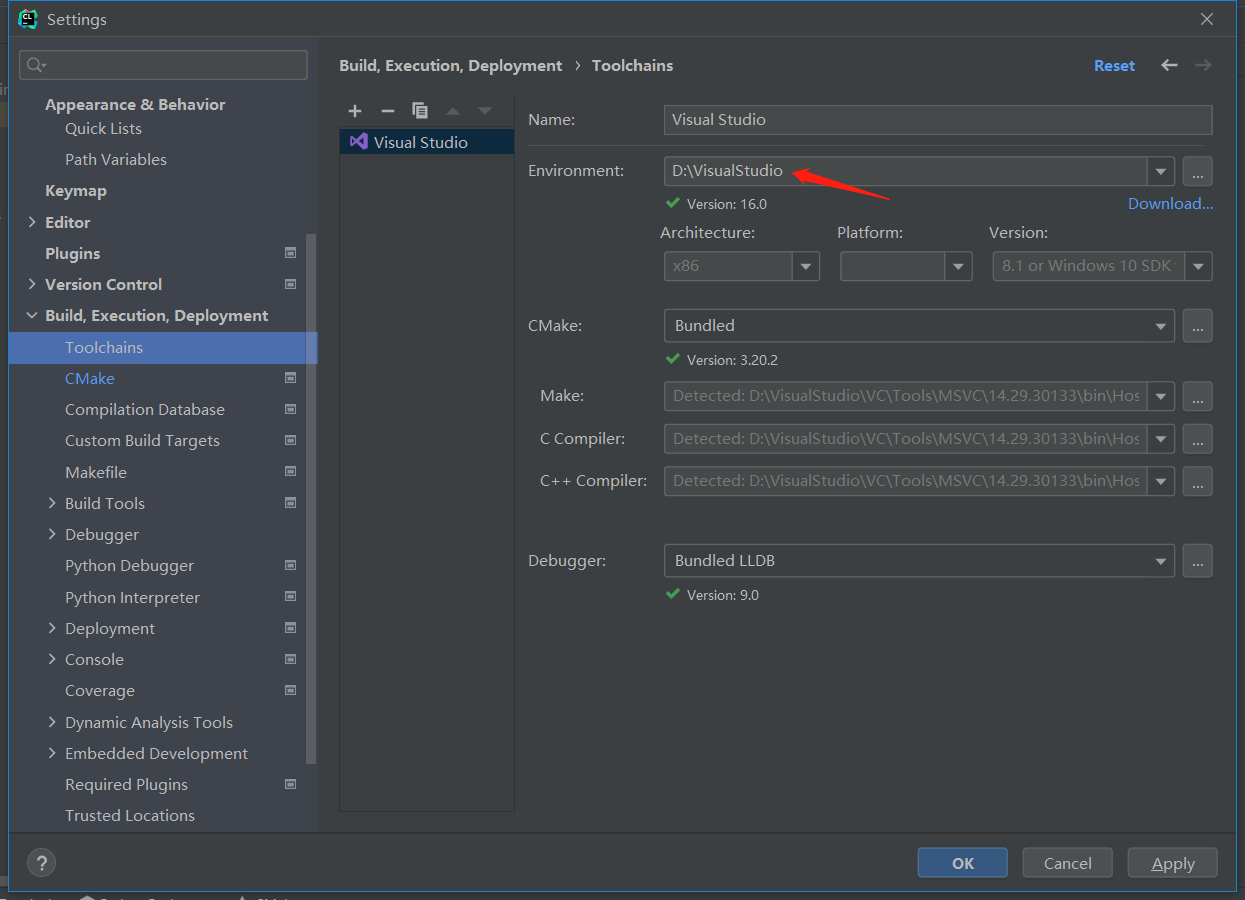Viewport: 1245px width, 900px height.
Task: Click project-level icon beside Compilation Database
Action: pyautogui.click(x=290, y=409)
